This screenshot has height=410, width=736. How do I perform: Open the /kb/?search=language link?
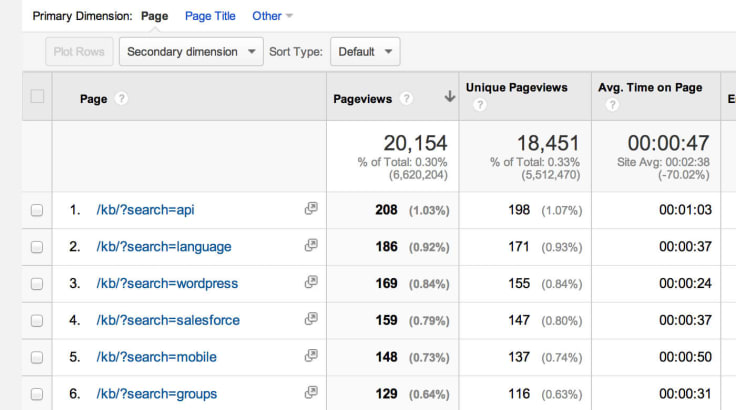[164, 247]
